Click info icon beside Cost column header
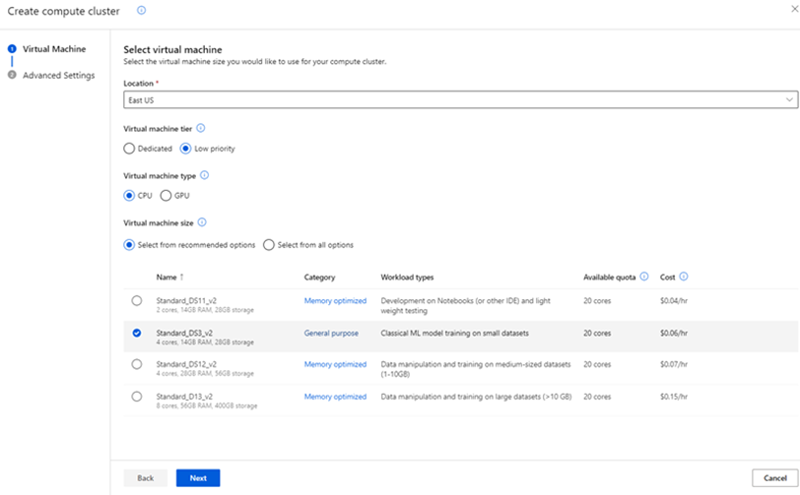 [x=684, y=277]
